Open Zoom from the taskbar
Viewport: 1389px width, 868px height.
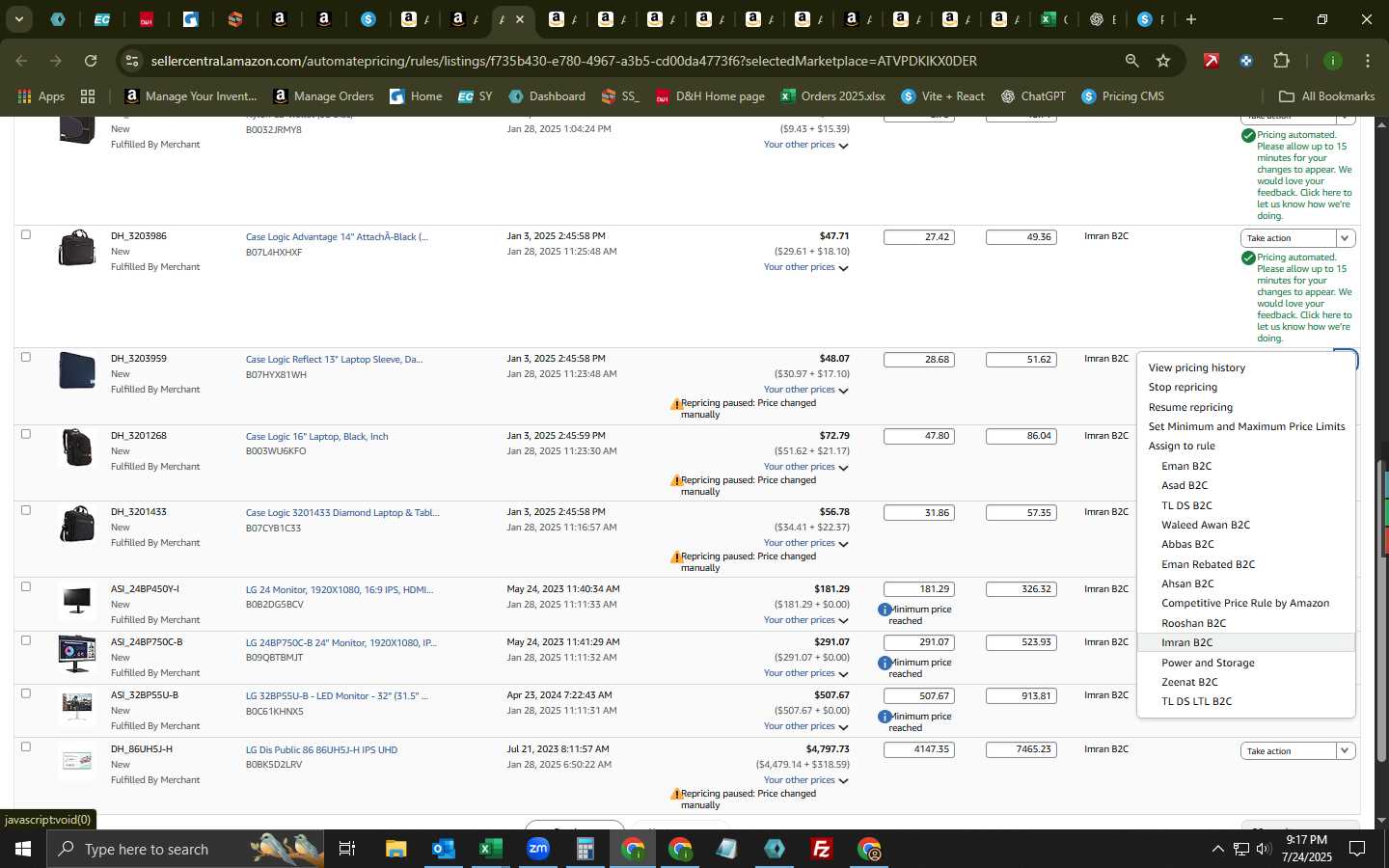pos(537,849)
